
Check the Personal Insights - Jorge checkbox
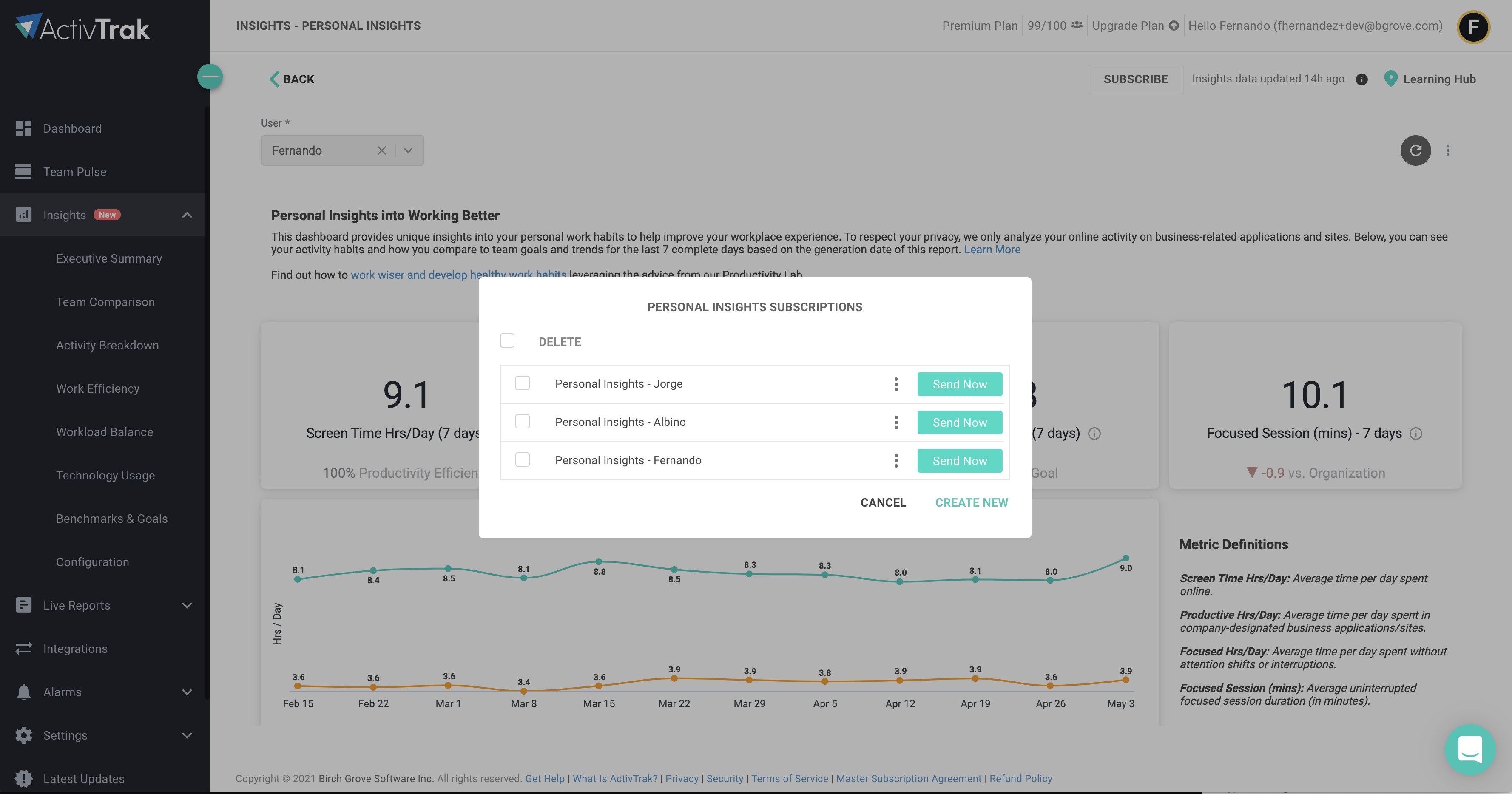pos(523,383)
